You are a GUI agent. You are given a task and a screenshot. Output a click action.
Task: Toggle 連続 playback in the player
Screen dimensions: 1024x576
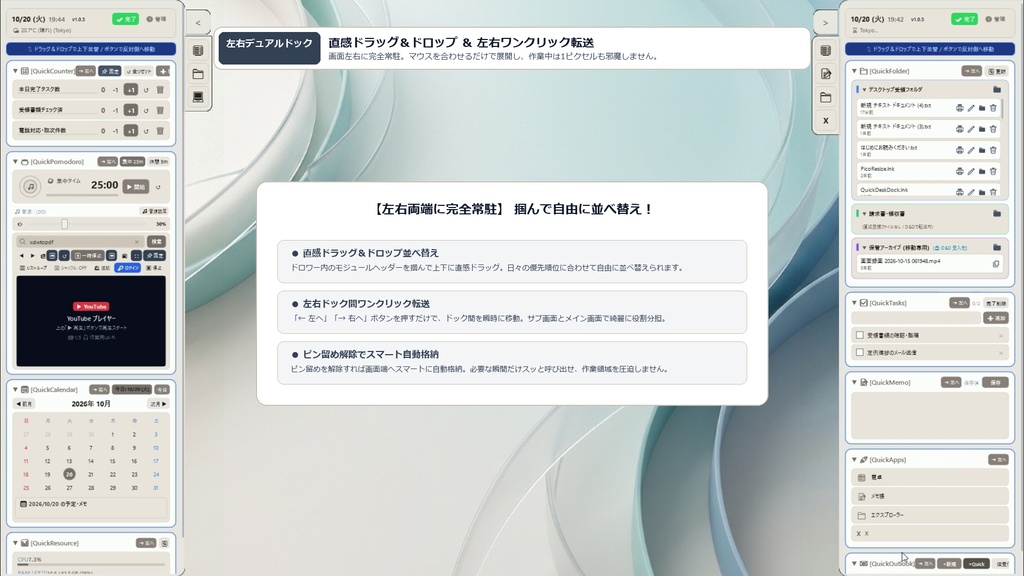pos(103,268)
